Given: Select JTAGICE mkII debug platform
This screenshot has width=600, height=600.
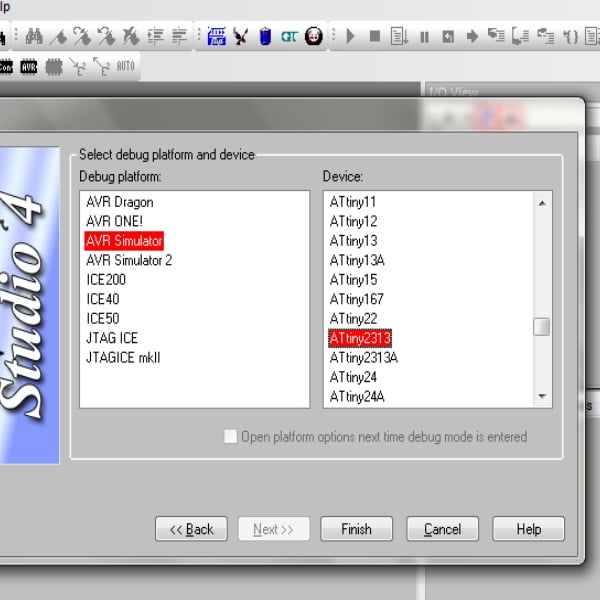Looking at the screenshot, I should (x=123, y=357).
